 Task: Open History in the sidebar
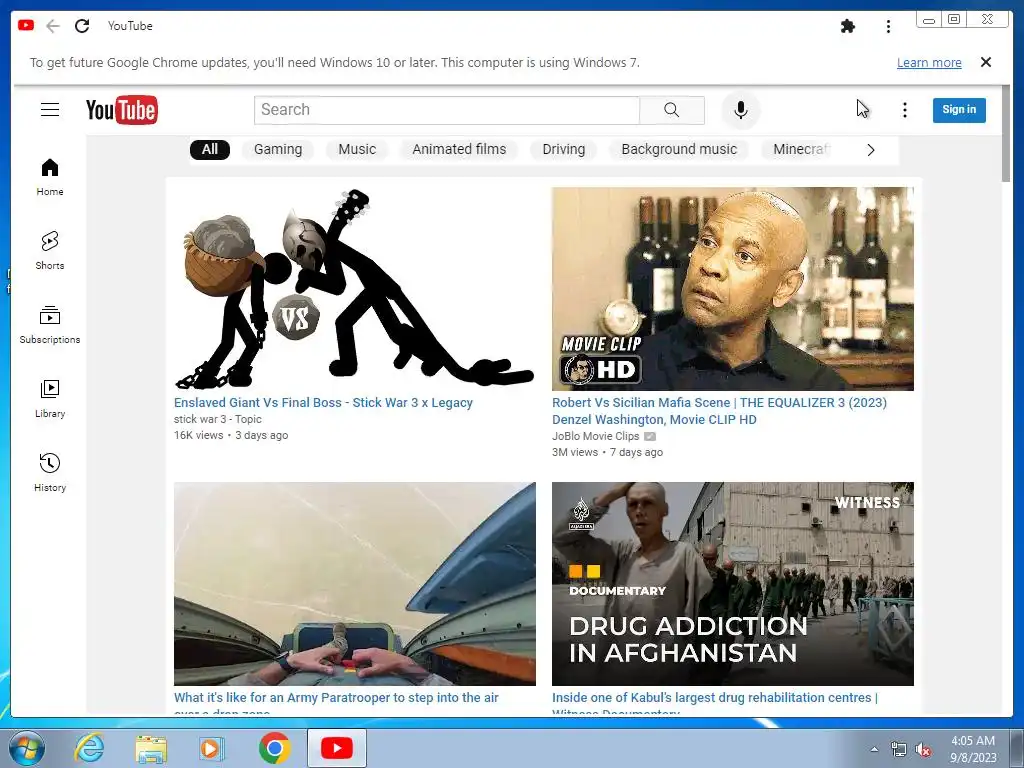pyautogui.click(x=50, y=472)
